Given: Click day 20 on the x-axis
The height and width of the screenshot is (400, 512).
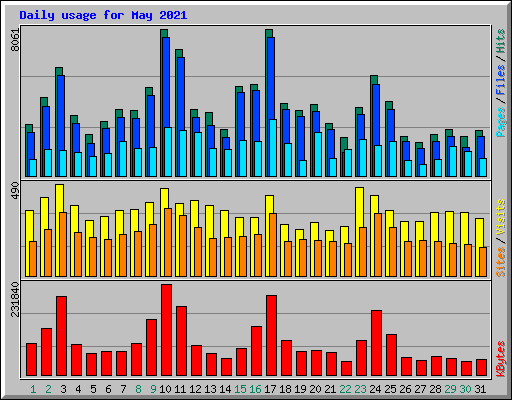Looking at the screenshot, I should click(315, 389).
